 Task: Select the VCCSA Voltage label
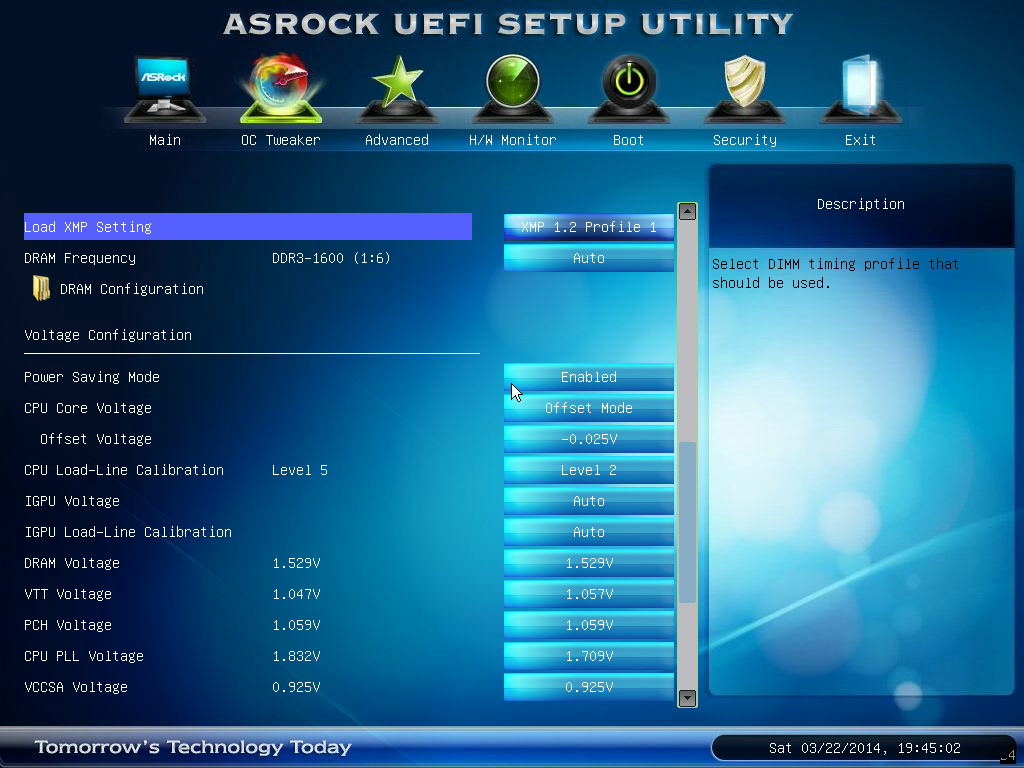click(76, 687)
